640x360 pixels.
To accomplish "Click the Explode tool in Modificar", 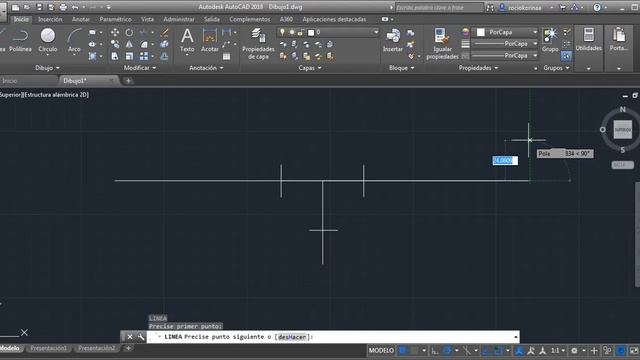I will (164, 44).
